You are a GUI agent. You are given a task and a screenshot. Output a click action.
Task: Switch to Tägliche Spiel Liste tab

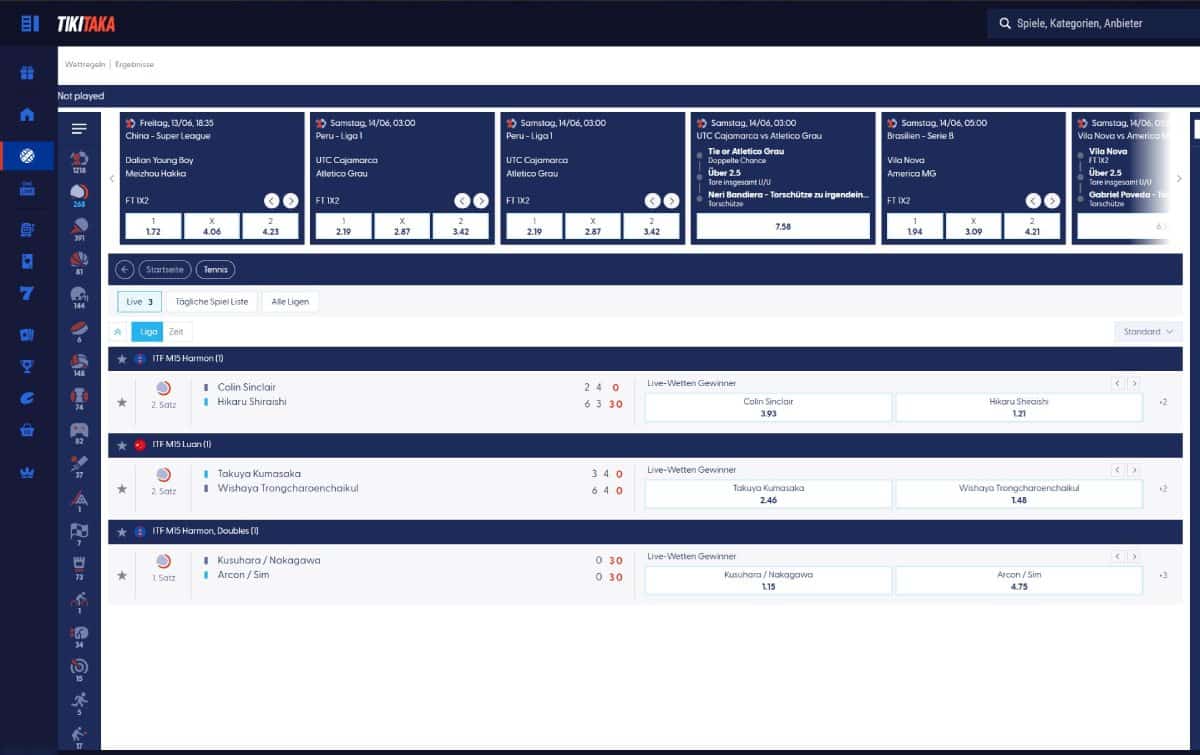(x=211, y=301)
